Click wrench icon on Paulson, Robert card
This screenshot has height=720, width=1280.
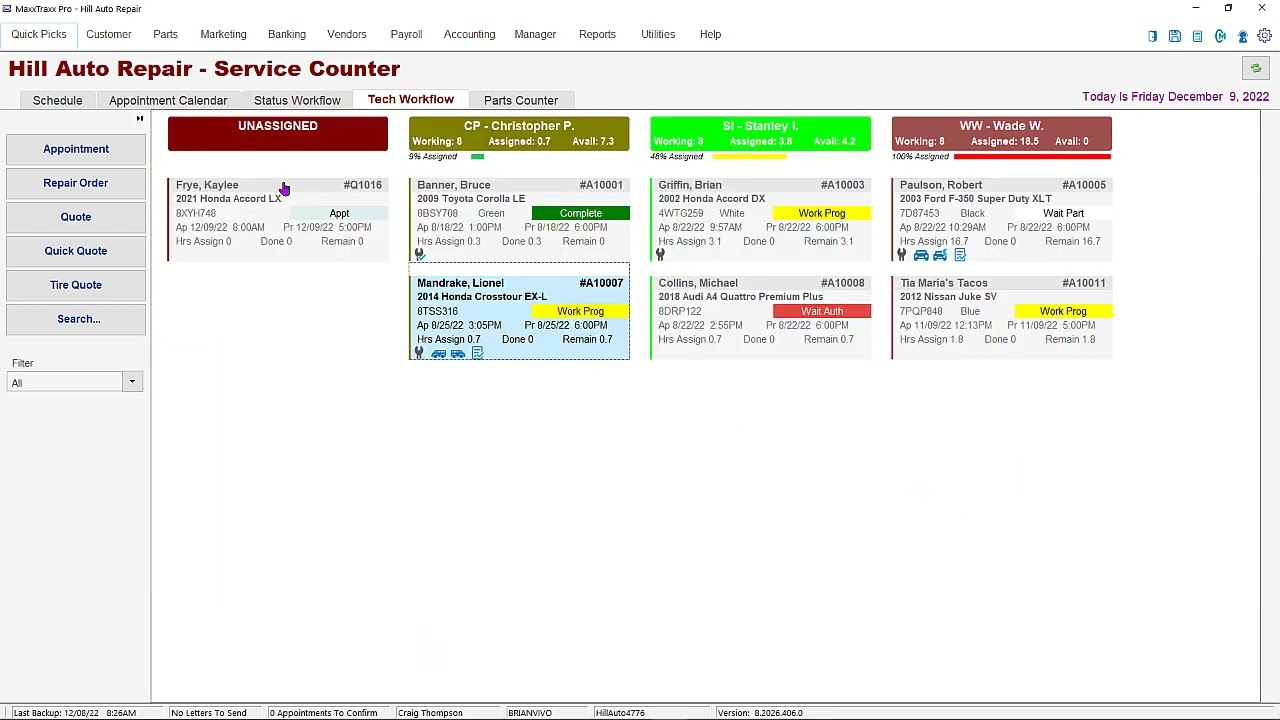pos(901,255)
